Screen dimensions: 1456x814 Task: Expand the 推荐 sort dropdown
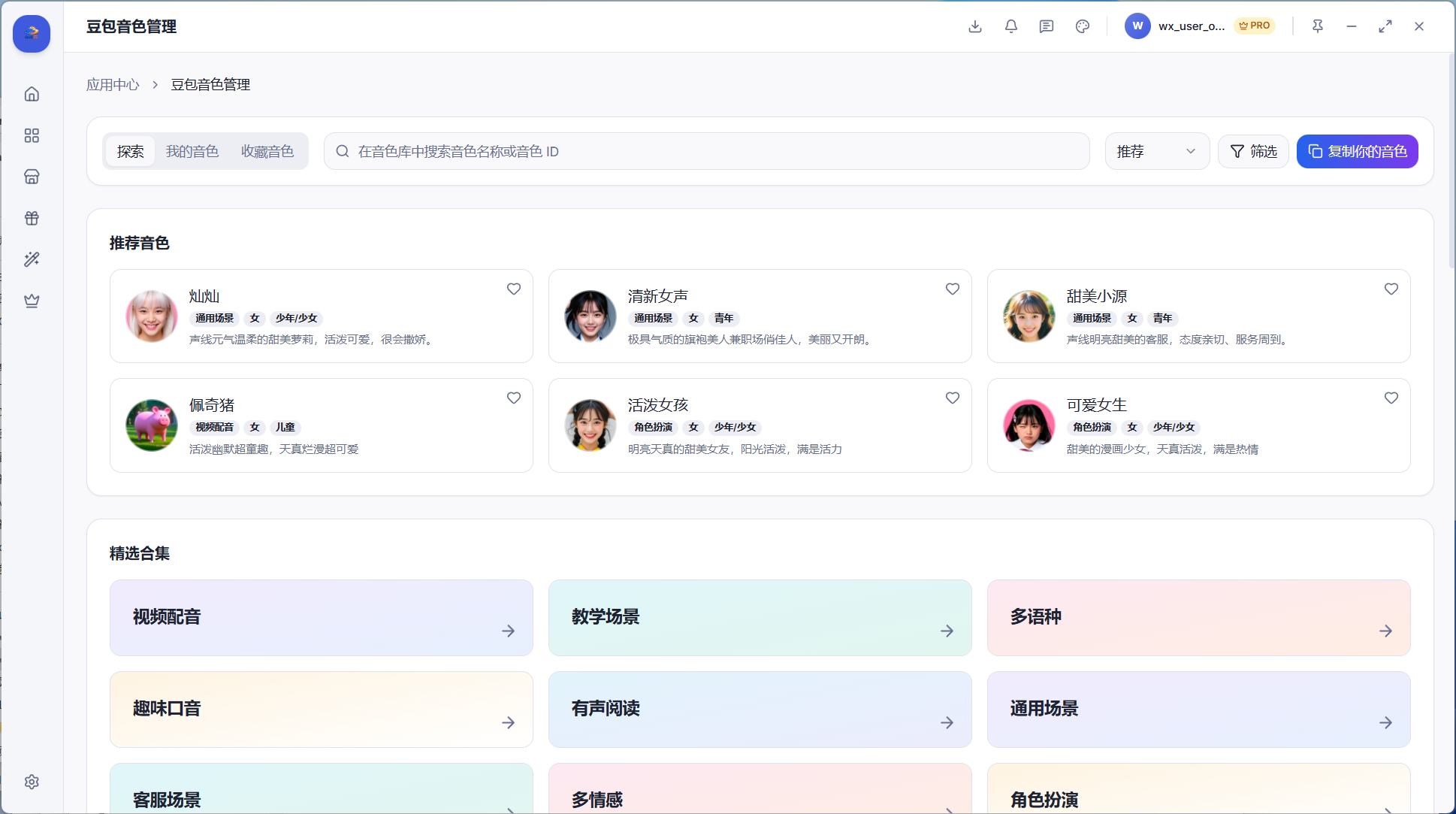click(1157, 151)
